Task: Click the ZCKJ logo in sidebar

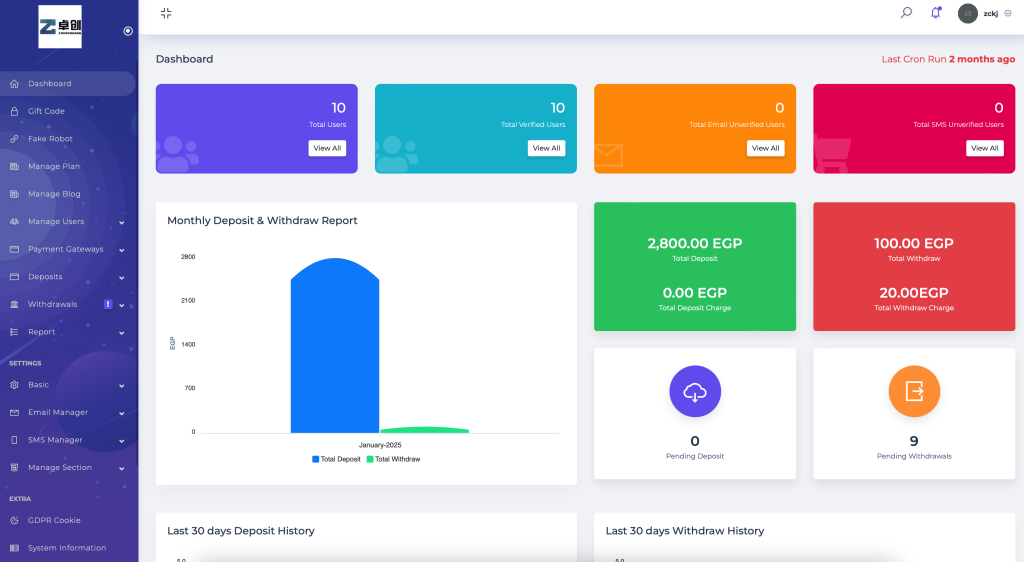Action: (60, 27)
